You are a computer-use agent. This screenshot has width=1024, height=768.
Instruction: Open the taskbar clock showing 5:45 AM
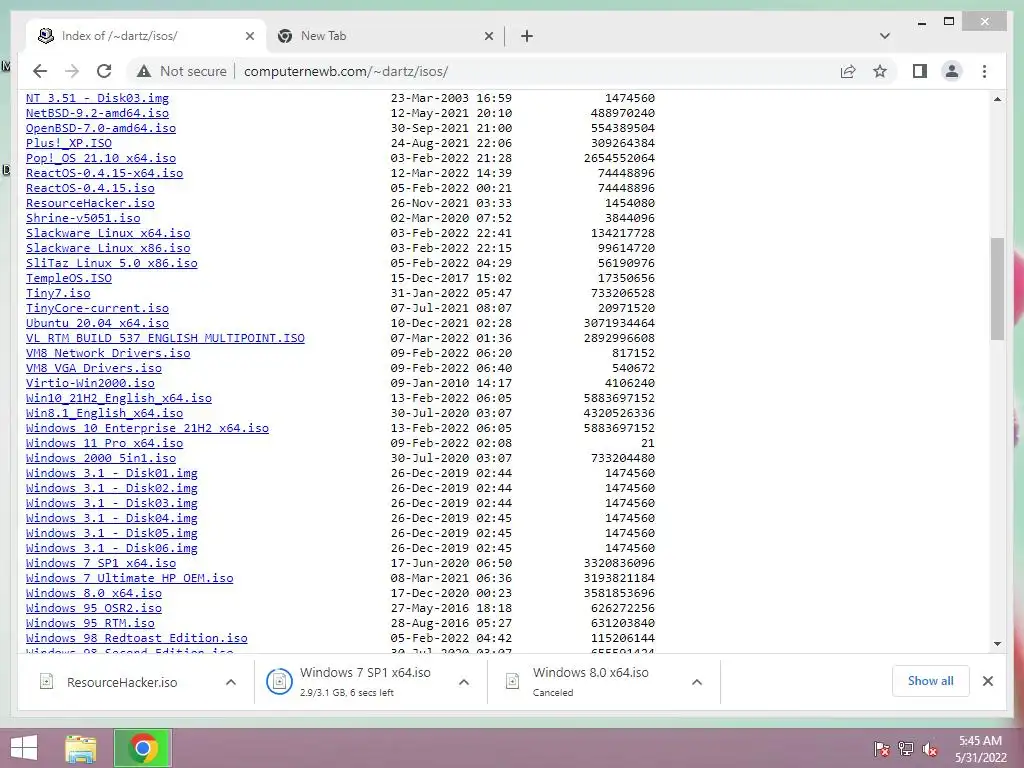980,749
